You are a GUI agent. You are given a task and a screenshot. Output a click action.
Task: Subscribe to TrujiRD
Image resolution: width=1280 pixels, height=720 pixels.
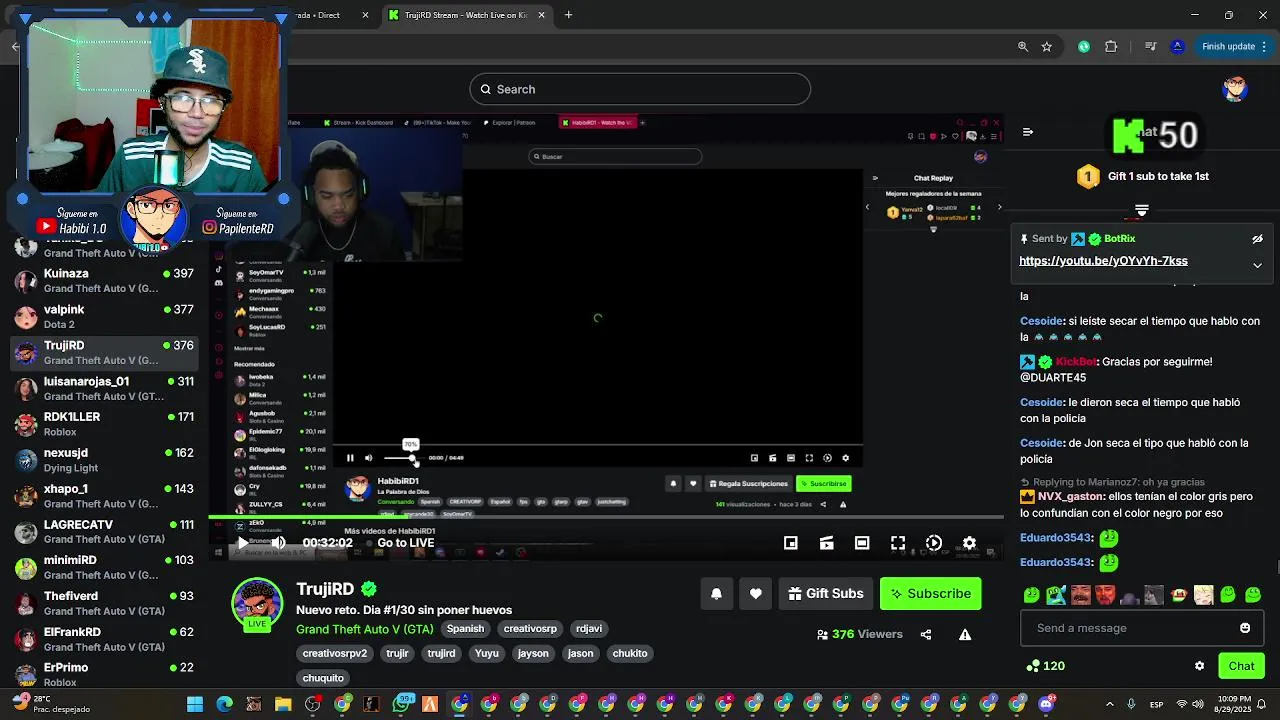930,594
